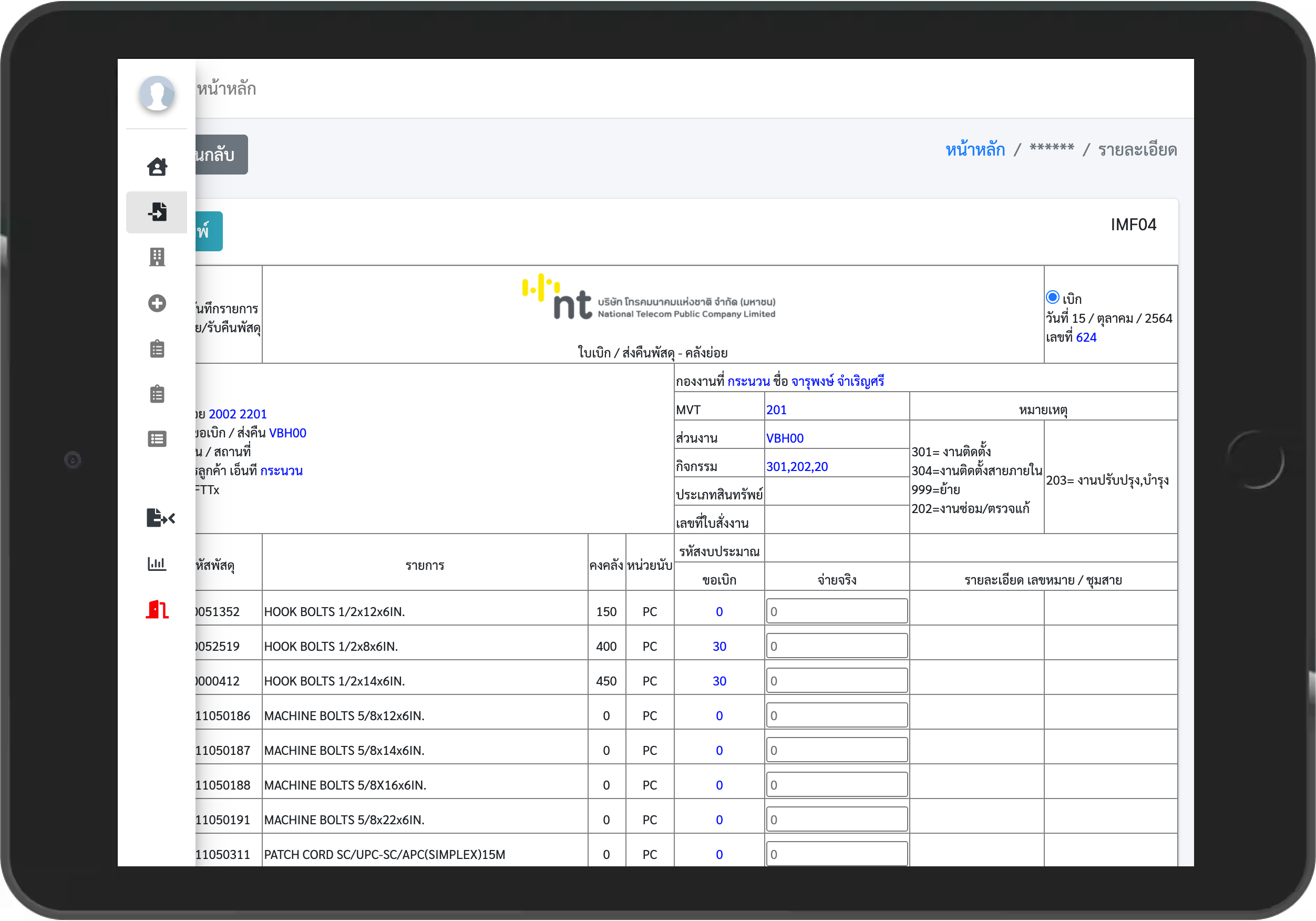Open the user avatar profile
This screenshot has height=921, width=1316.
click(x=157, y=93)
